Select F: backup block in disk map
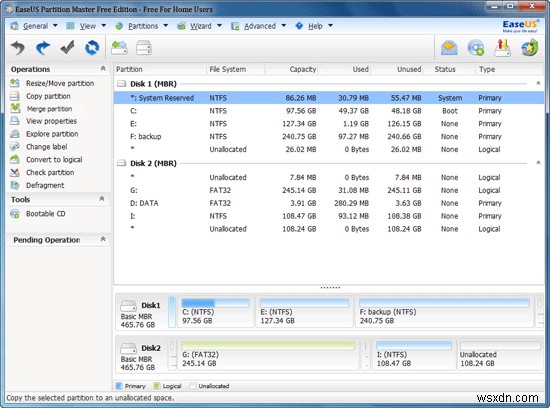This screenshot has width=550, height=408. pyautogui.click(x=444, y=312)
